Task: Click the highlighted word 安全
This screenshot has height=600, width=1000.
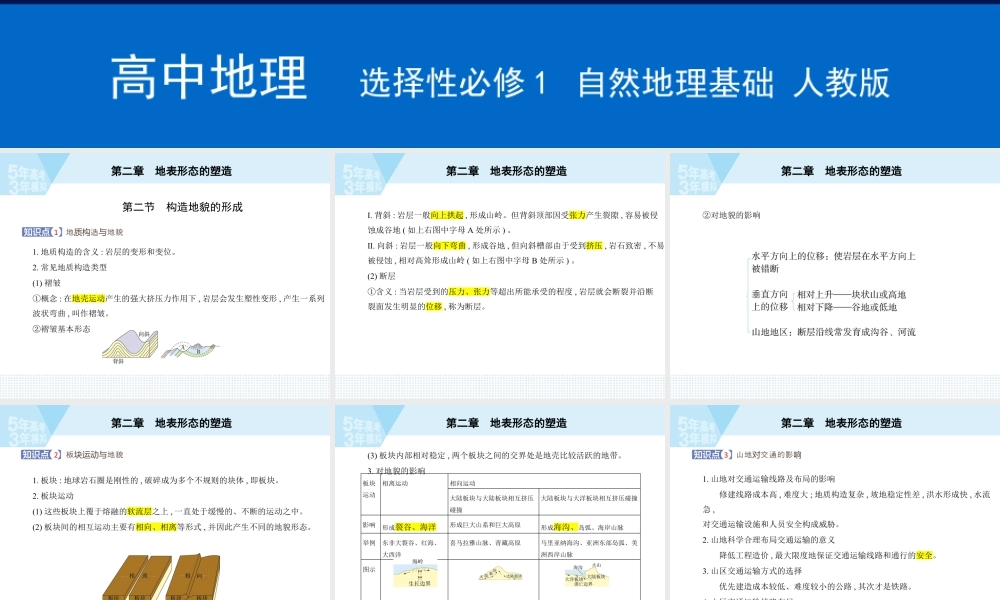Action: pyautogui.click(x=924, y=555)
